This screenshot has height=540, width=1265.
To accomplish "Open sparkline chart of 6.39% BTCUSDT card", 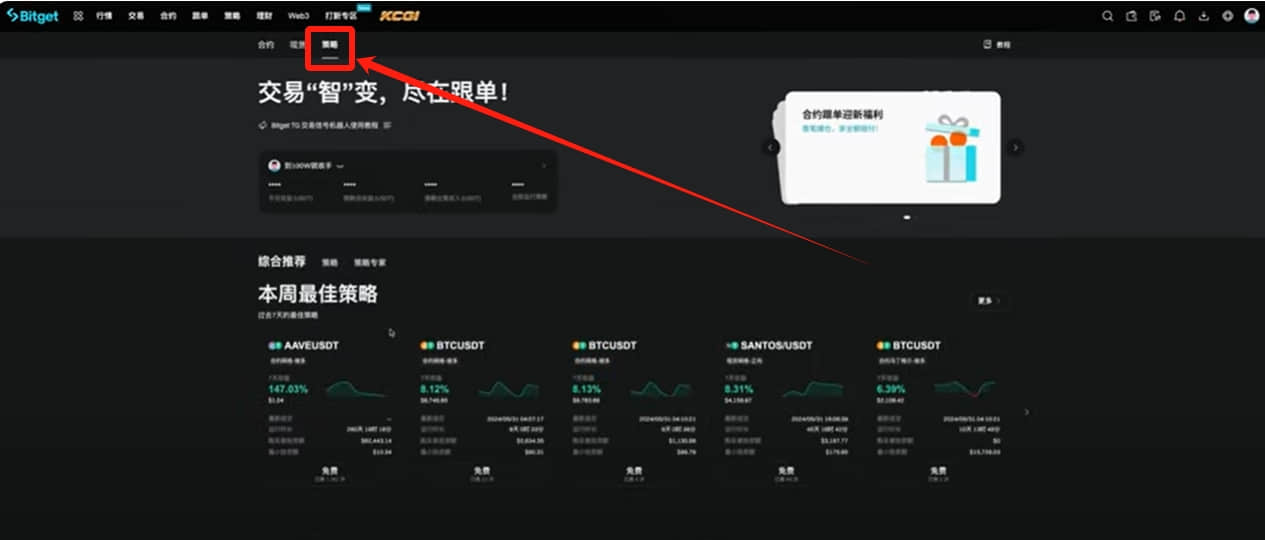I will coord(965,388).
